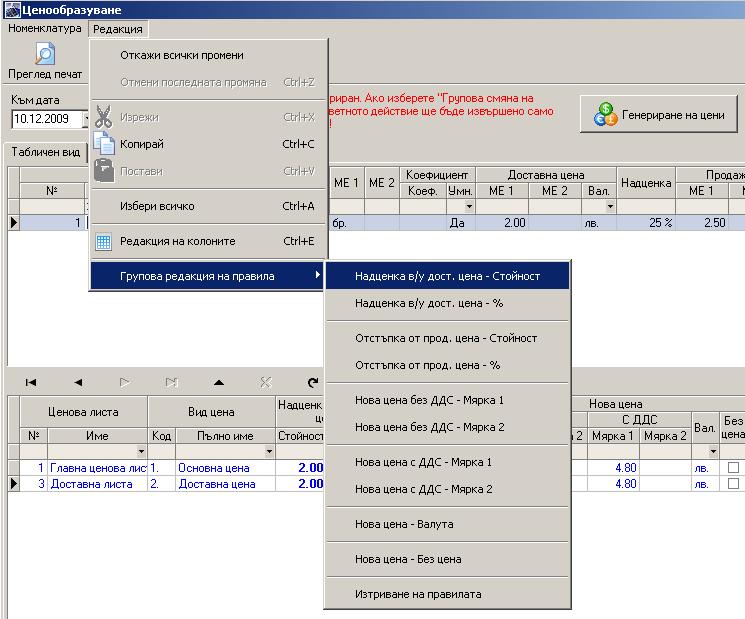Click the Да cell in Умн. column
Screen dimensions: 745x619
coord(460,223)
